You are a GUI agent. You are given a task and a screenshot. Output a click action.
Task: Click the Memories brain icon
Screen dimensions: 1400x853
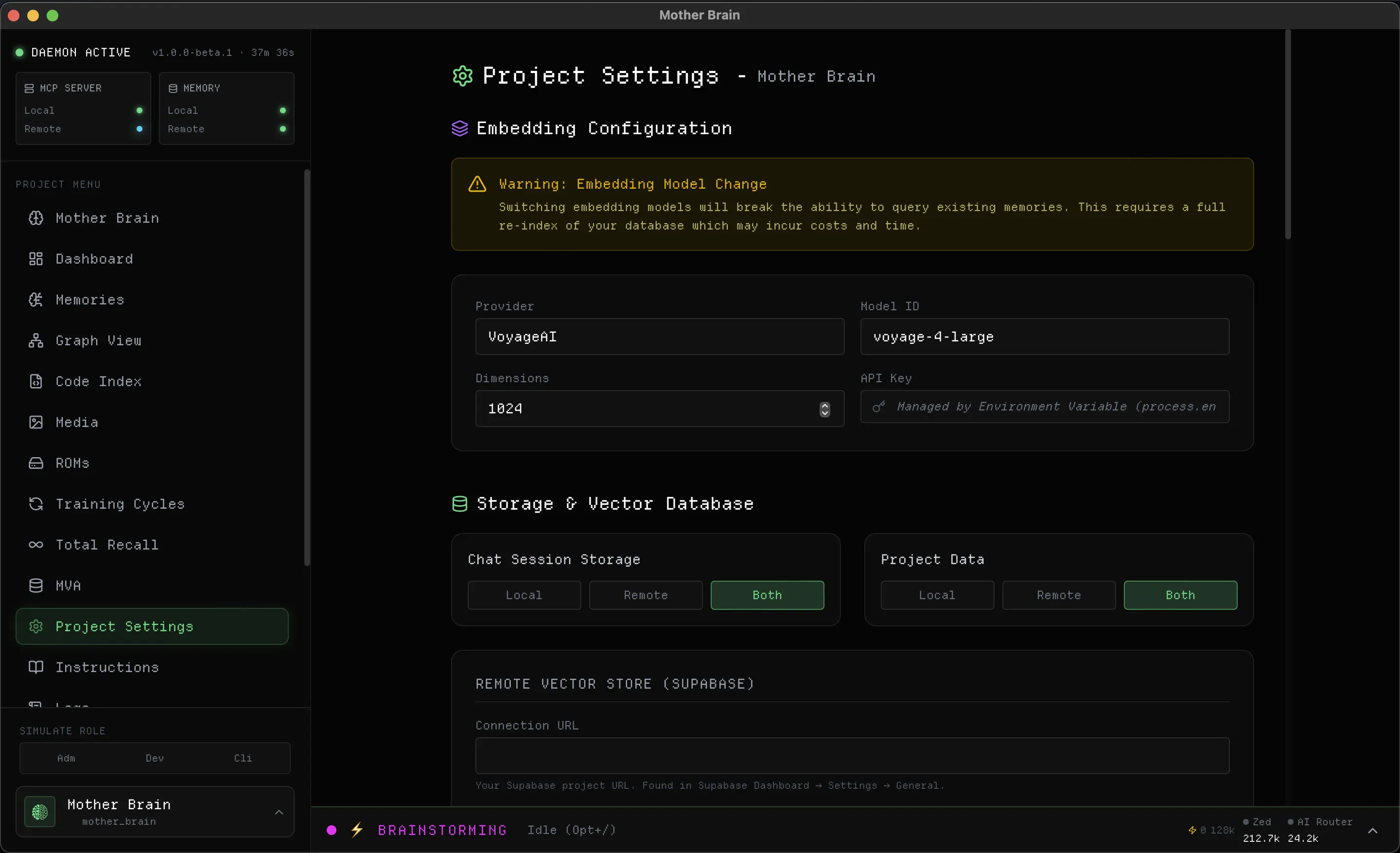coord(36,300)
